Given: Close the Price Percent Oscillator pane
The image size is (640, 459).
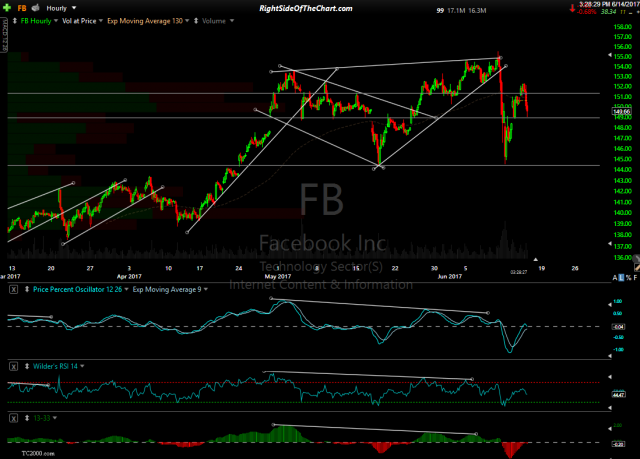Looking at the screenshot, I should tap(13, 290).
